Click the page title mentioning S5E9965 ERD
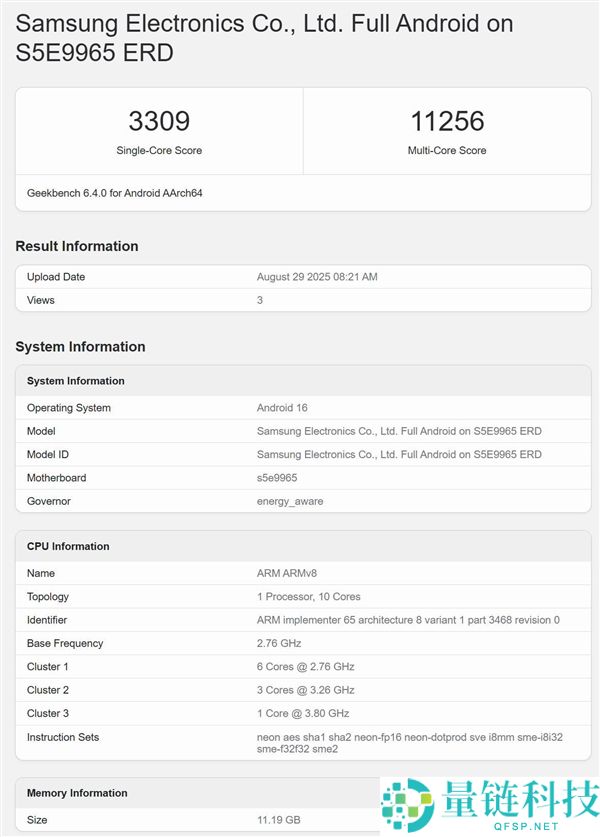Image resolution: width=600 pixels, height=837 pixels. point(265,37)
